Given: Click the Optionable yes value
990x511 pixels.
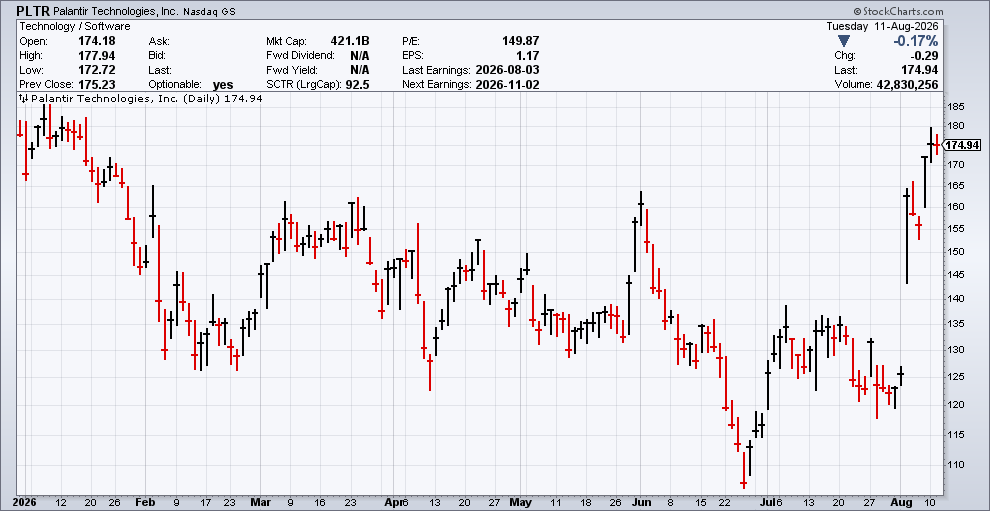Looking at the screenshot, I should [x=223, y=85].
